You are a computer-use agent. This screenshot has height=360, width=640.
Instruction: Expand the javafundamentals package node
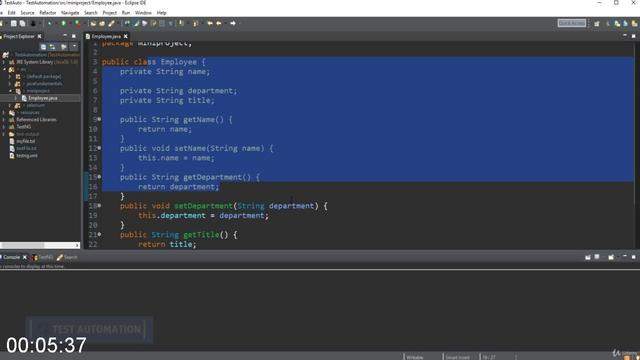pos(10,84)
